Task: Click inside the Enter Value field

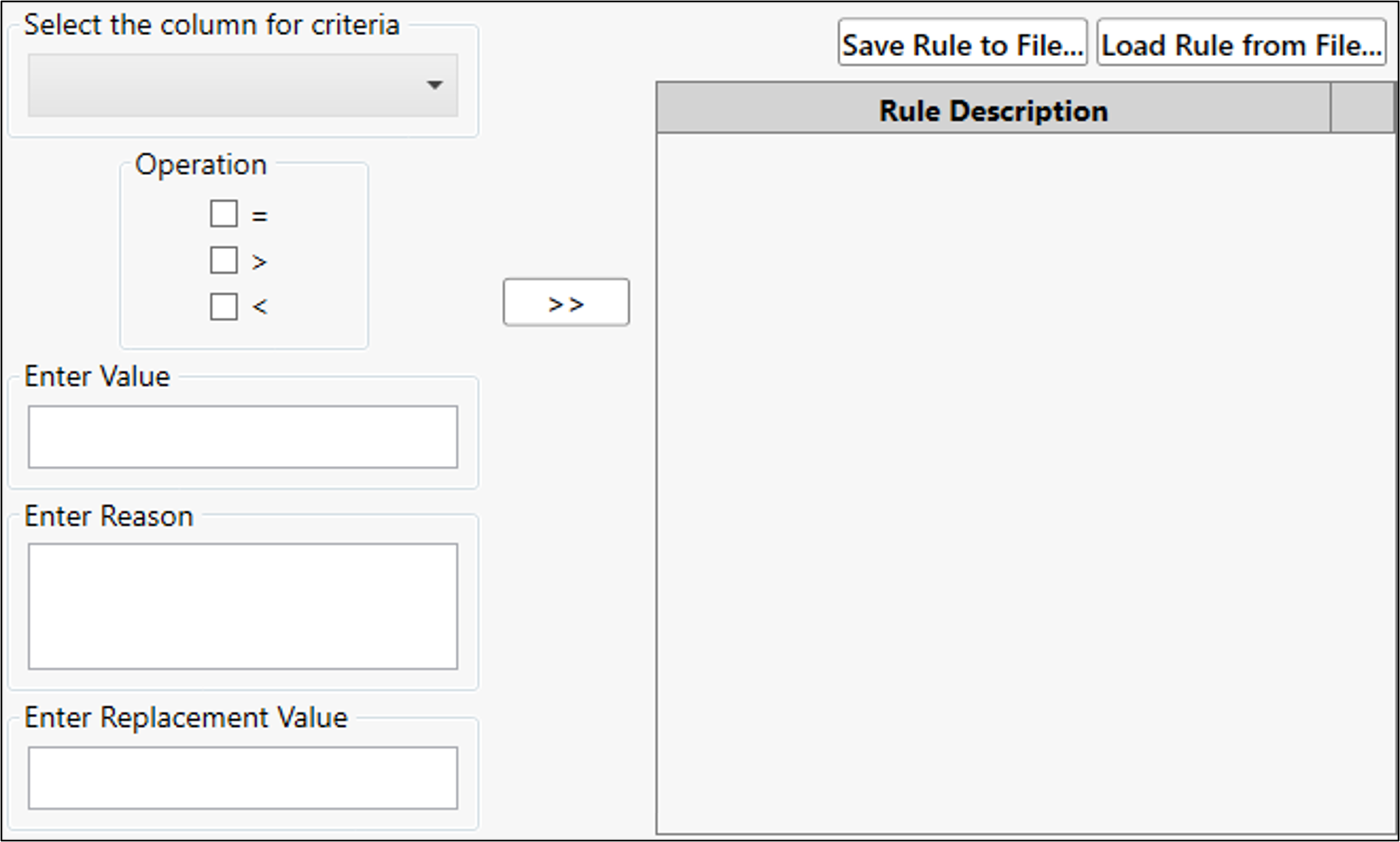Action: (242, 437)
